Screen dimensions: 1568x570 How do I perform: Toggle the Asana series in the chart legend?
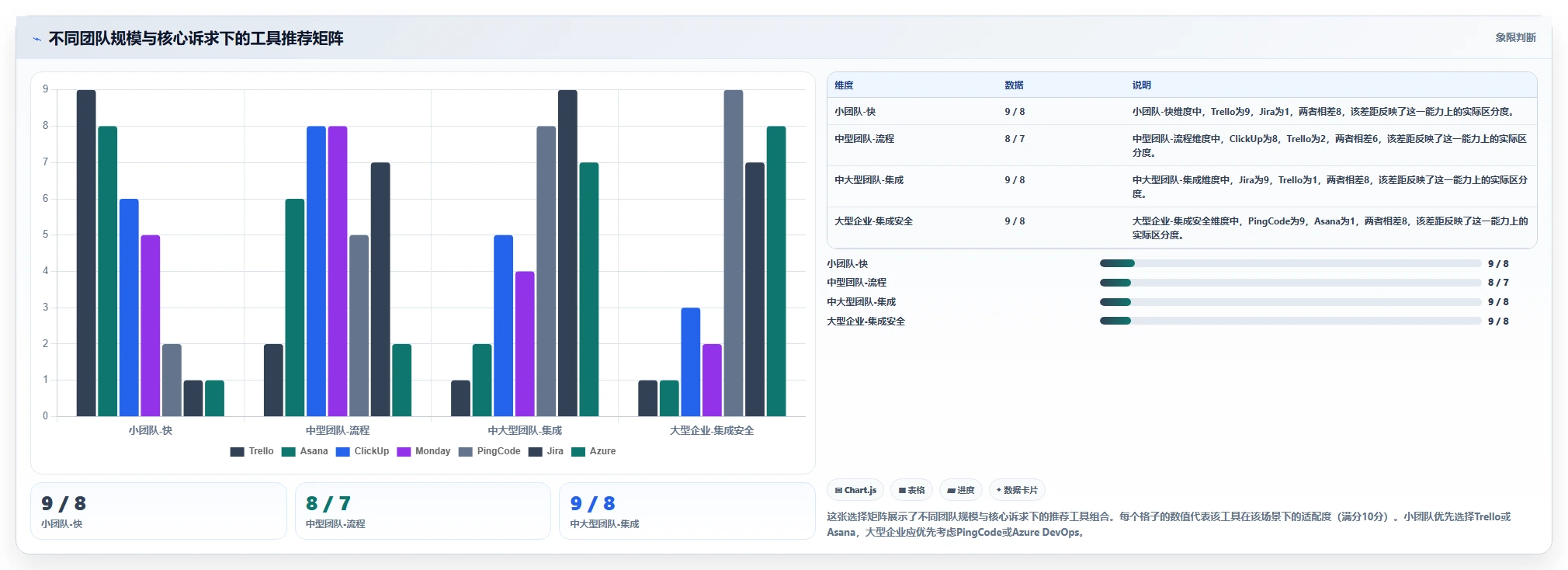[x=305, y=451]
